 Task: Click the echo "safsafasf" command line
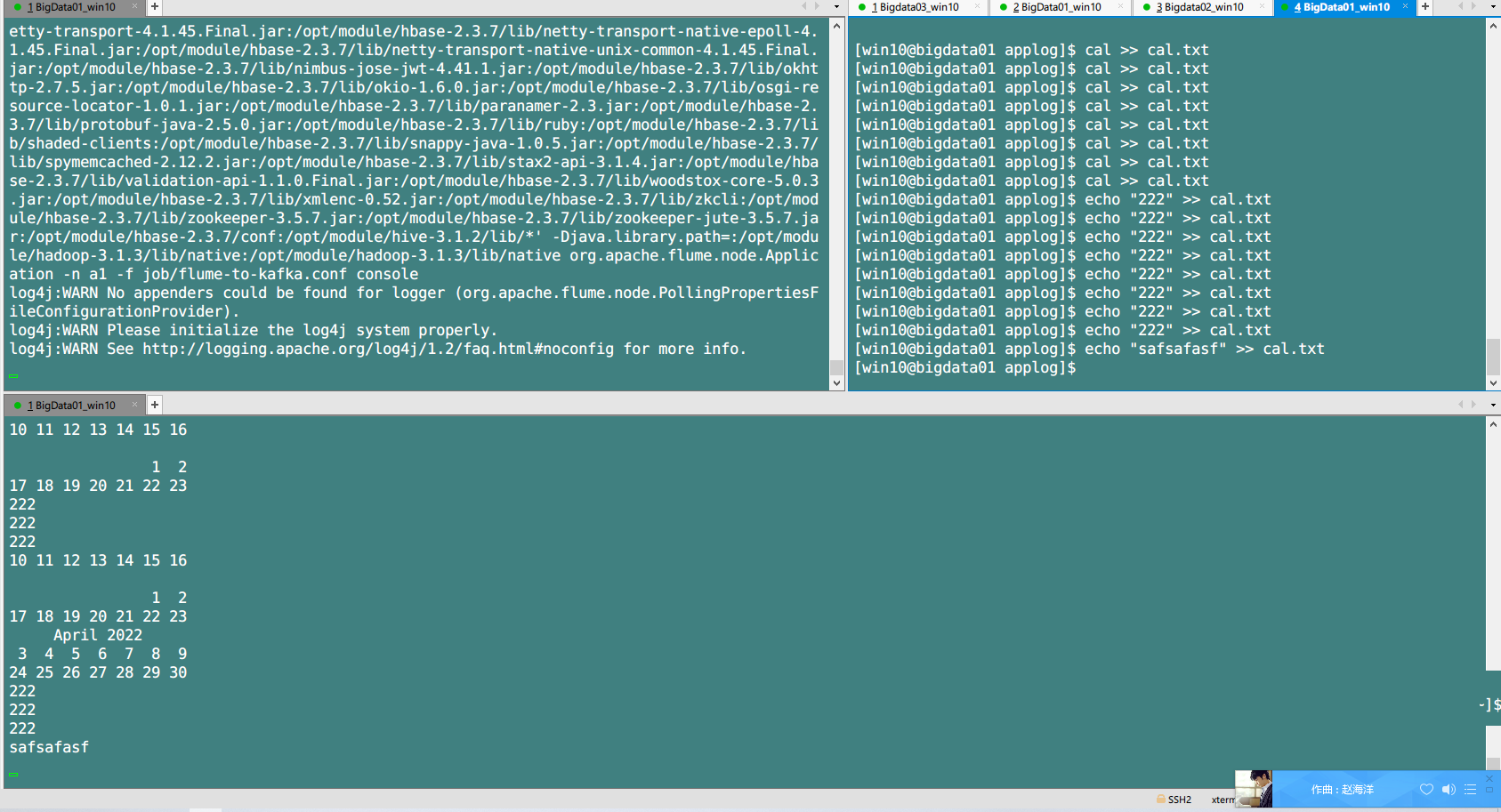1089,349
